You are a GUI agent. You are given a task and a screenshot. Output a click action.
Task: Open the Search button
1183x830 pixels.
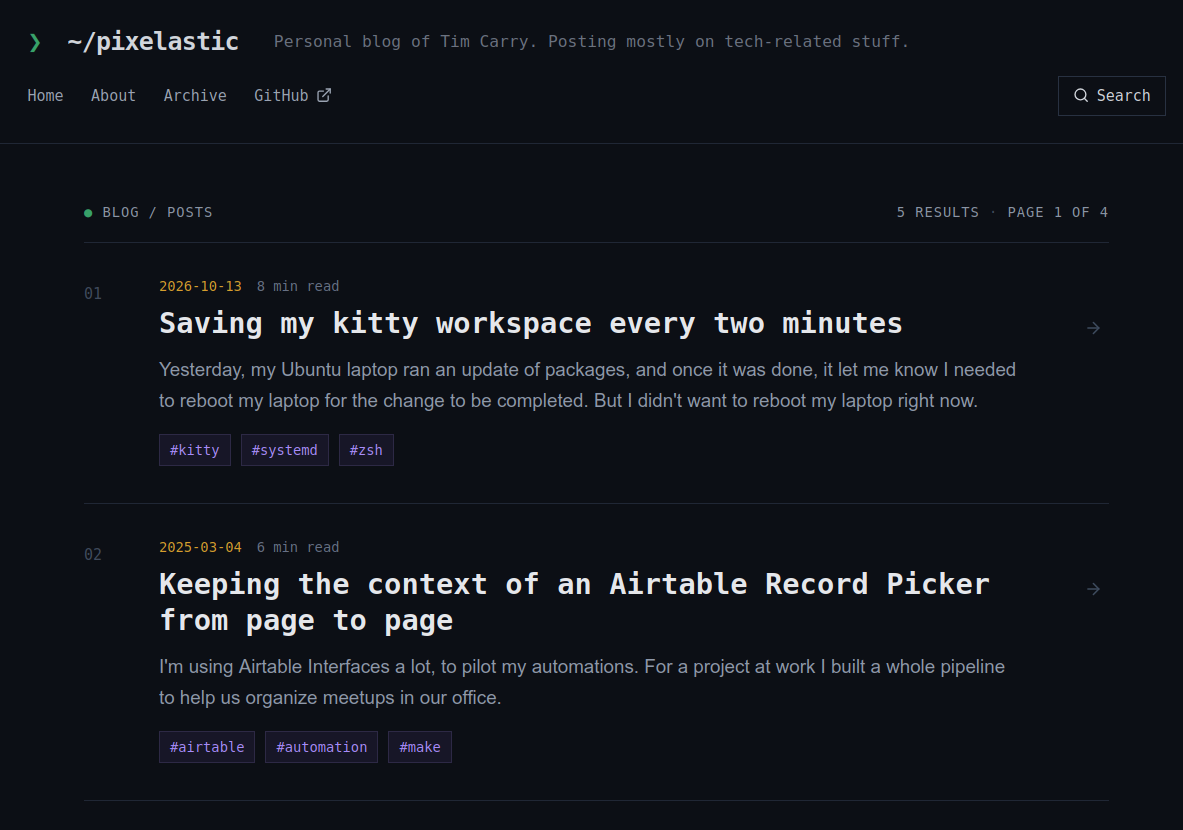click(x=1111, y=96)
